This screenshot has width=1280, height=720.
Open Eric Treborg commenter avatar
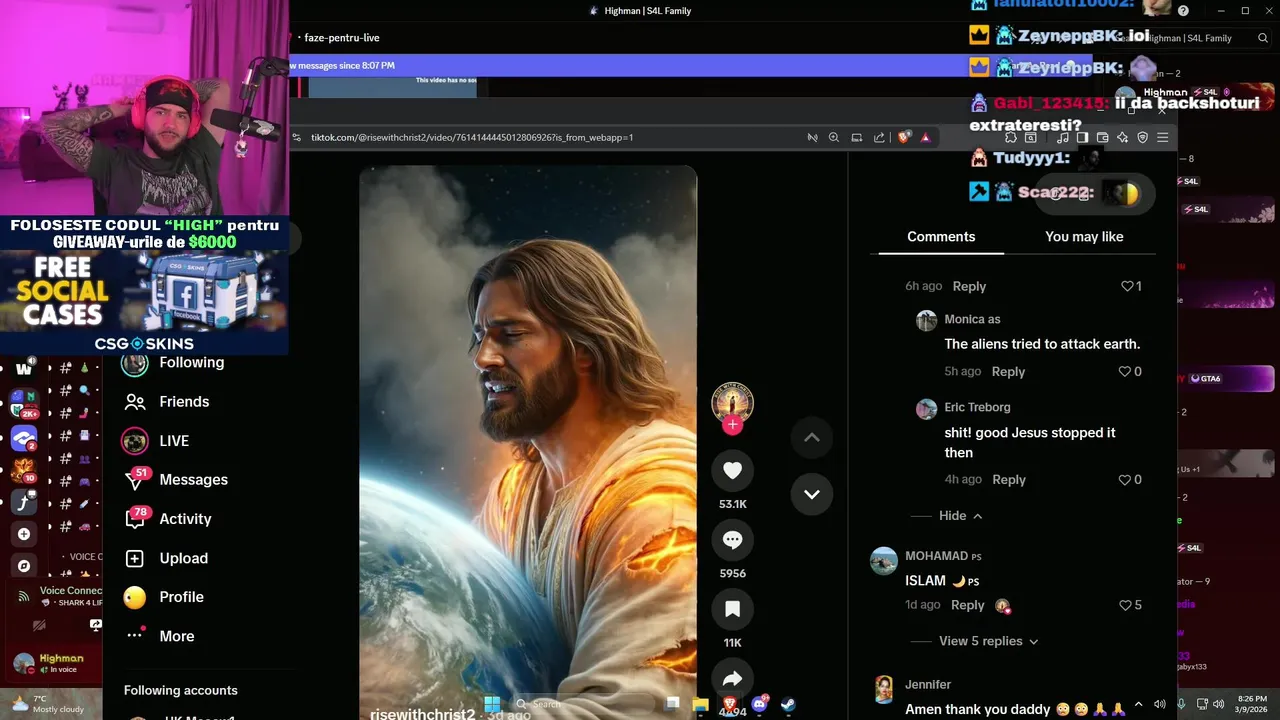927,409
